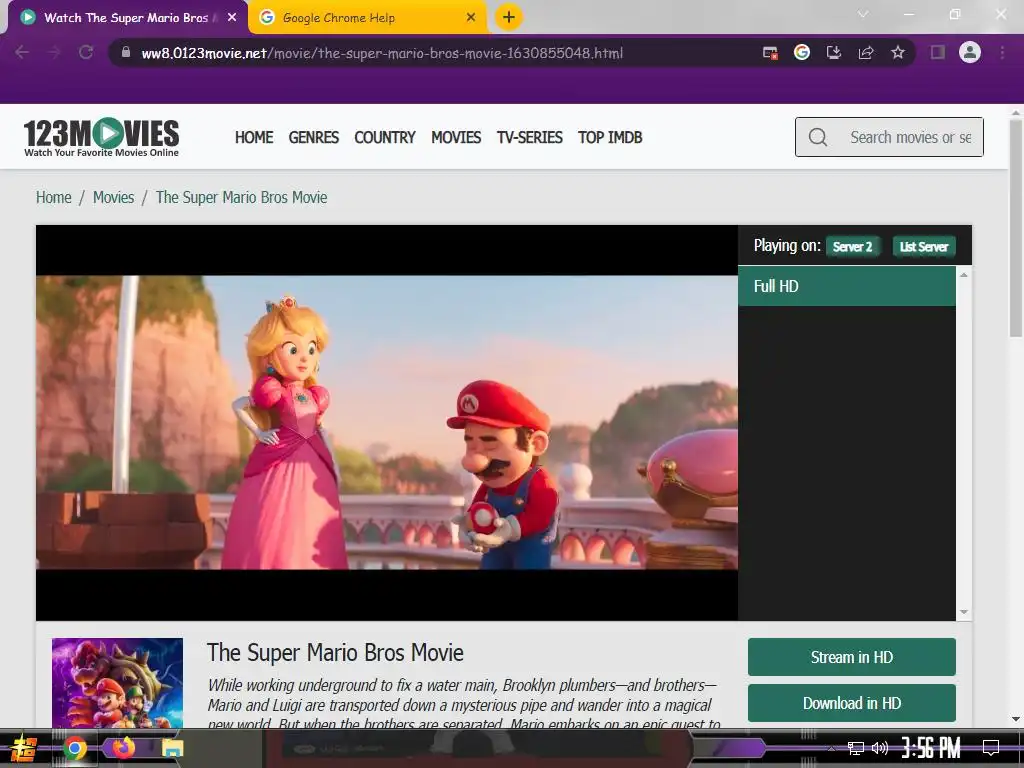
Task: Open the browser side panel icon
Action: pos(938,52)
